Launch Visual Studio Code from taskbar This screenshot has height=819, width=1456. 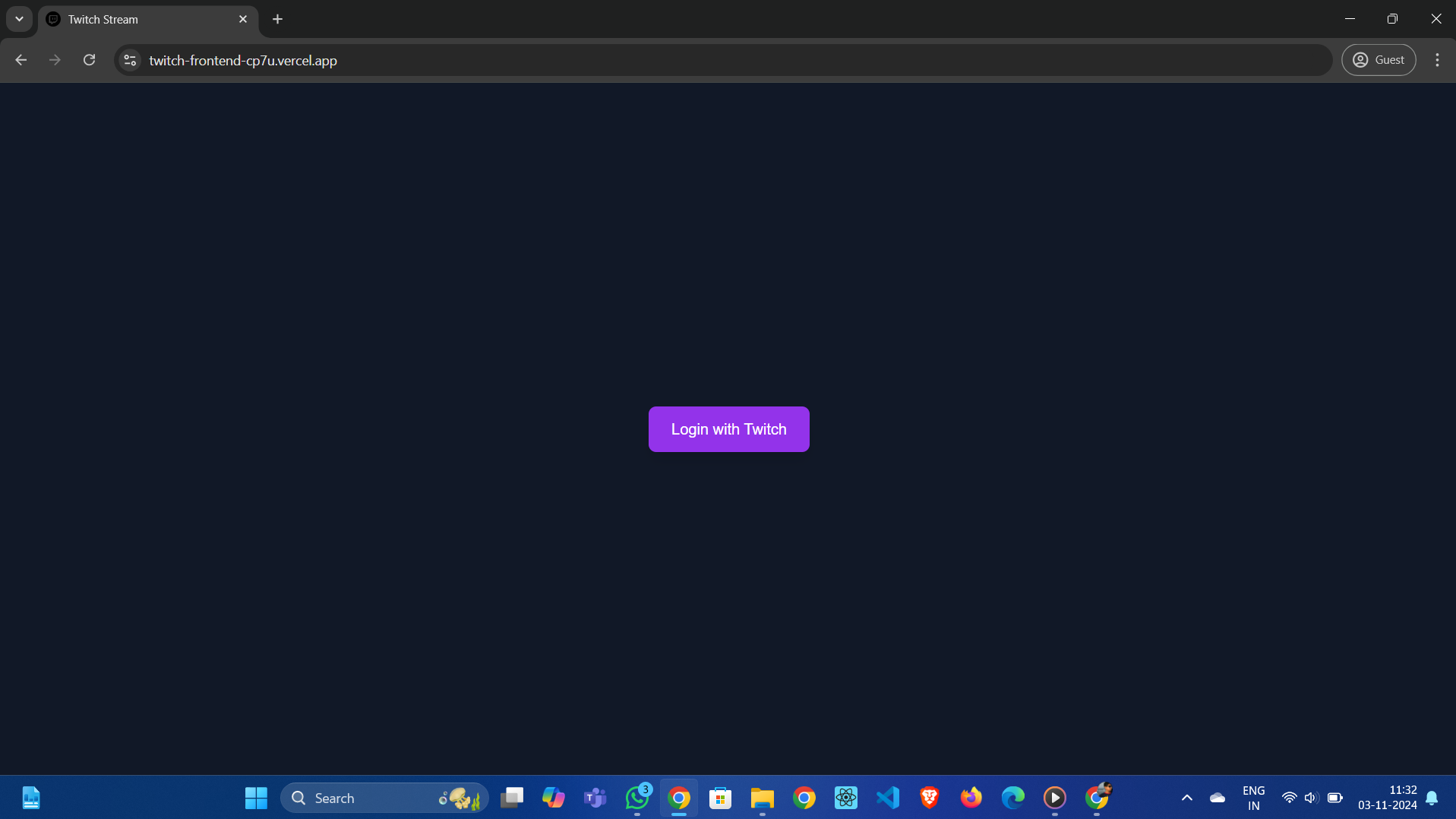pos(888,798)
